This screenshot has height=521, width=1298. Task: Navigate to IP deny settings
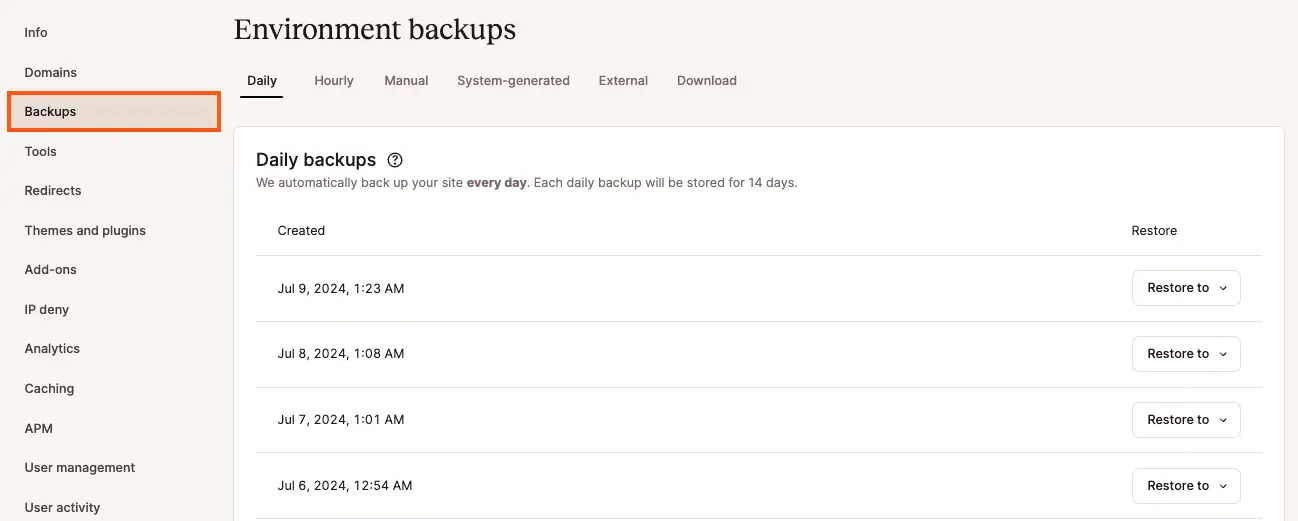[x=47, y=310]
